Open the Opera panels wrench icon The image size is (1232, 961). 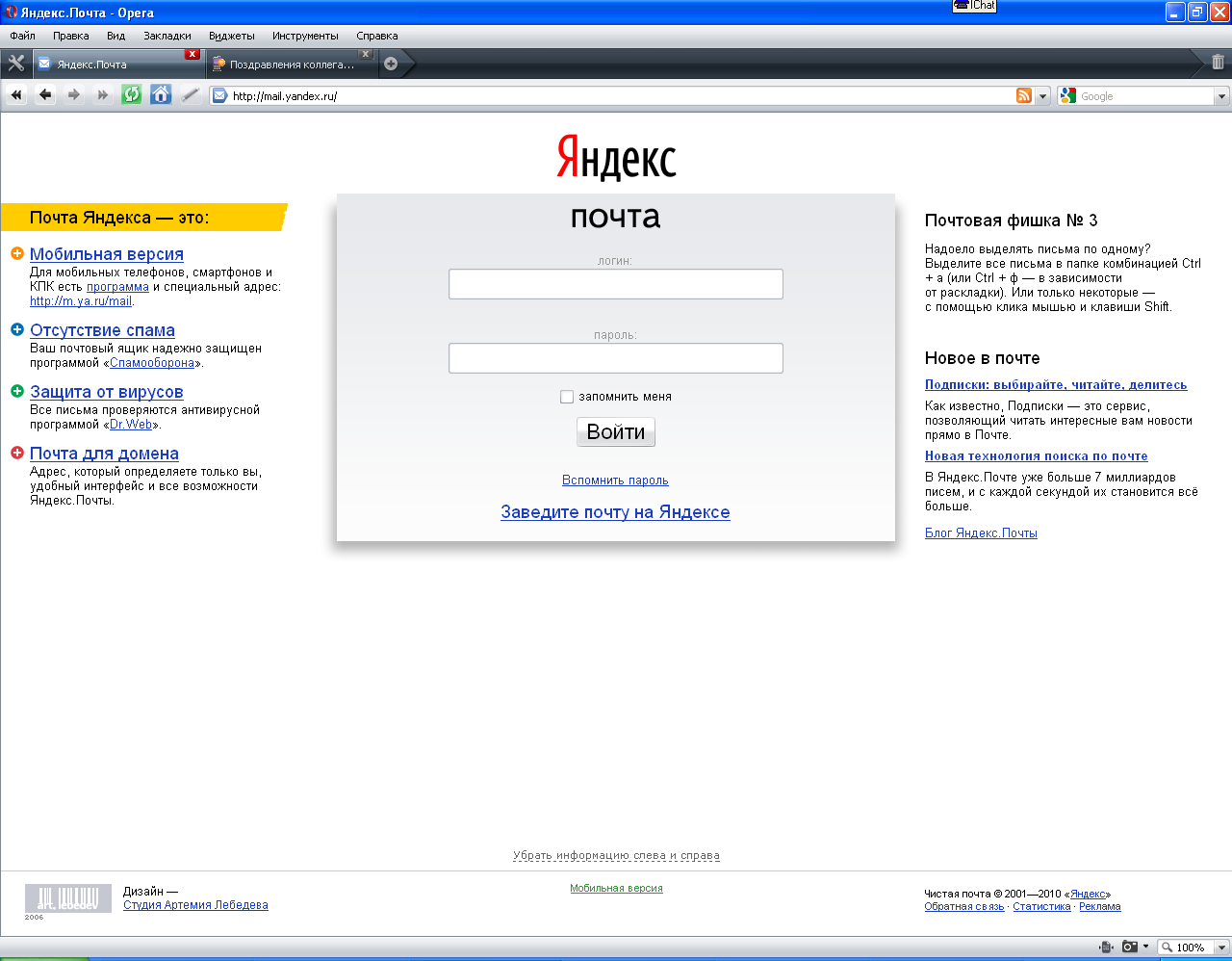15,64
